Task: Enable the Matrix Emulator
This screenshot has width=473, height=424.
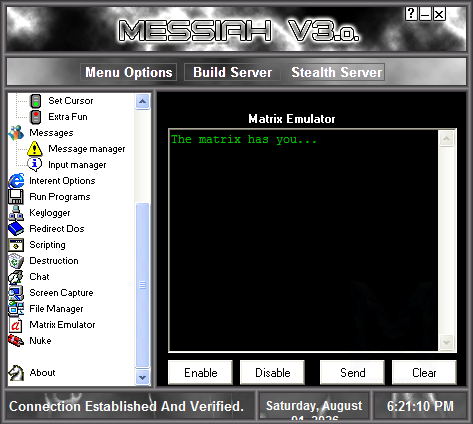Action: (x=200, y=372)
